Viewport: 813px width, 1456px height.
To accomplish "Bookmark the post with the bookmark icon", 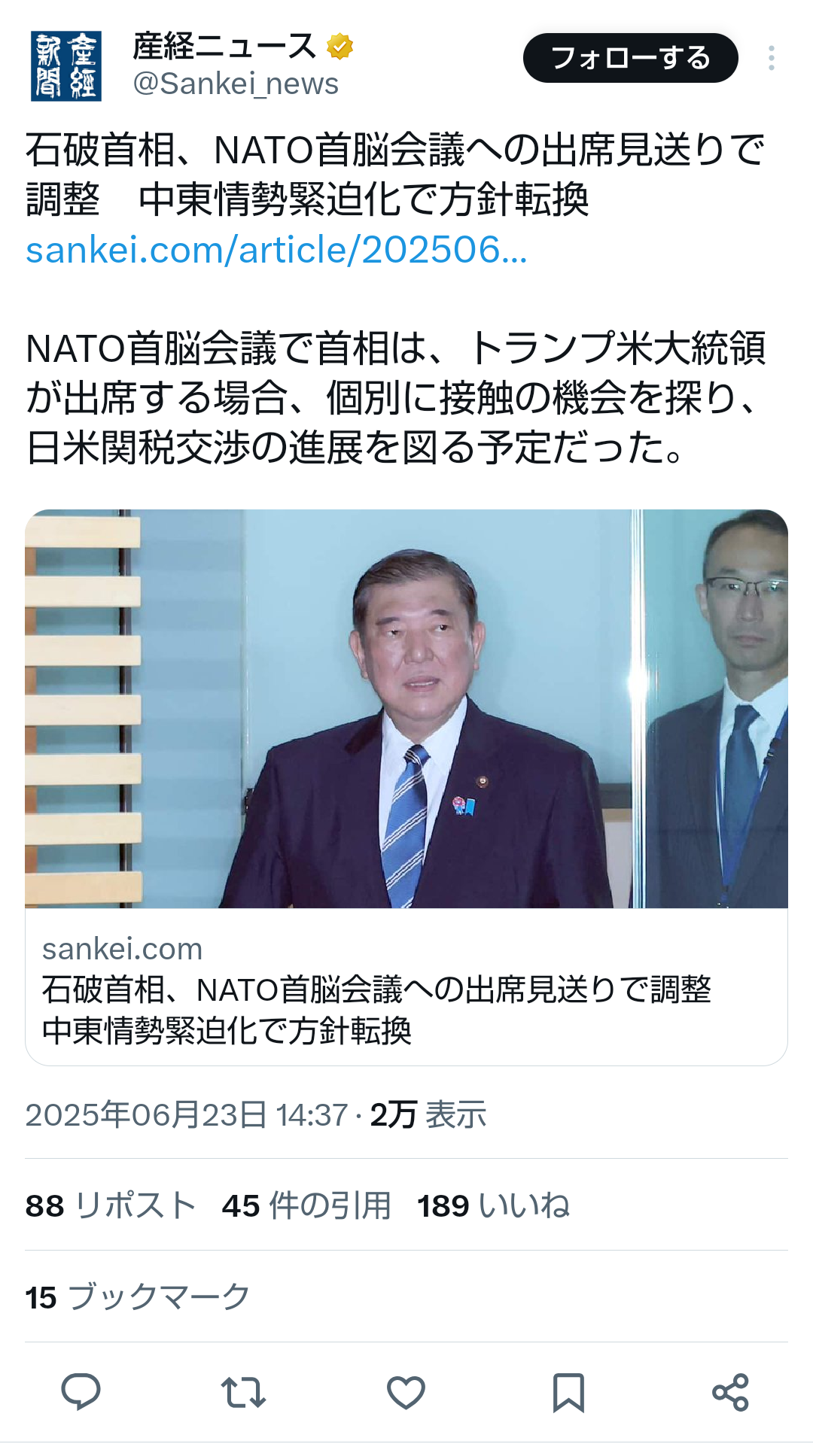I will point(568,1392).
